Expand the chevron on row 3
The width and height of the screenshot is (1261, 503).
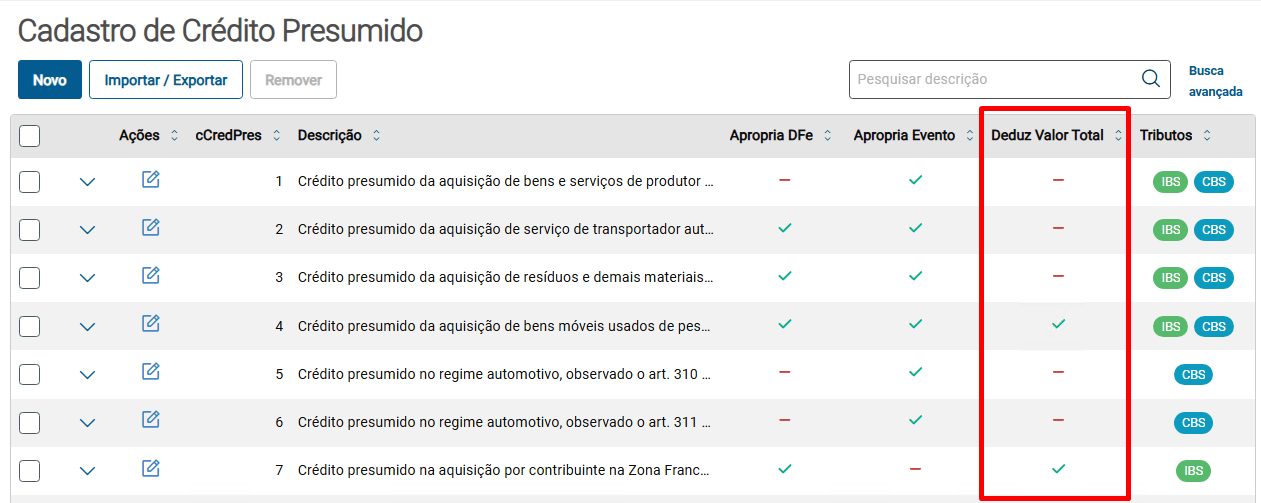click(x=87, y=278)
